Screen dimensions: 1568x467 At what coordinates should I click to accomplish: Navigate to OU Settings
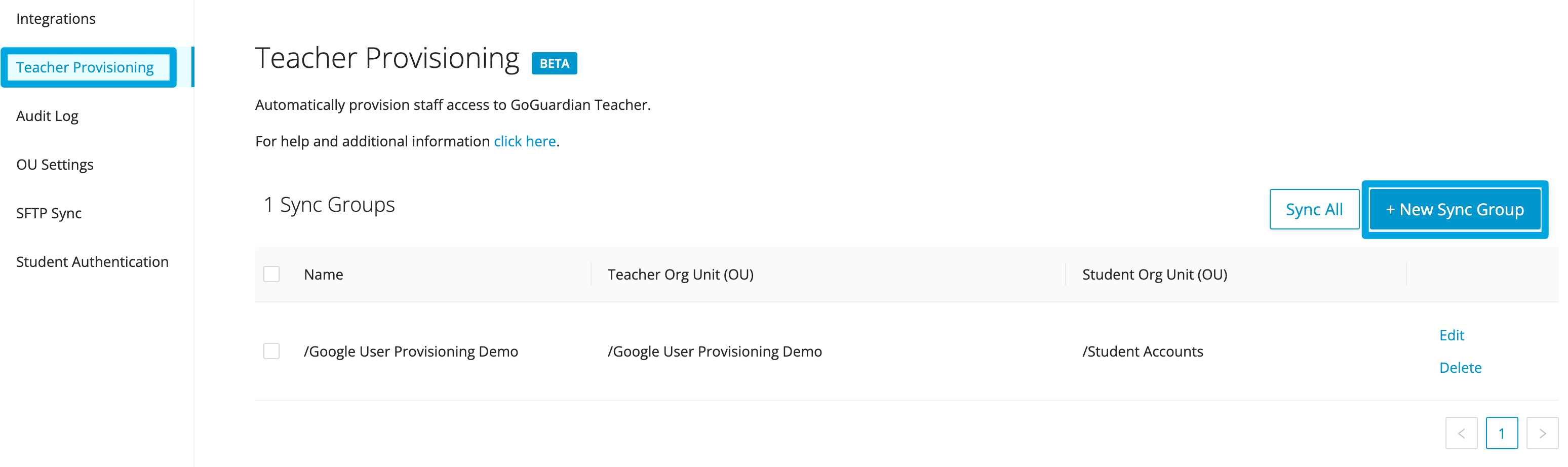pos(55,165)
